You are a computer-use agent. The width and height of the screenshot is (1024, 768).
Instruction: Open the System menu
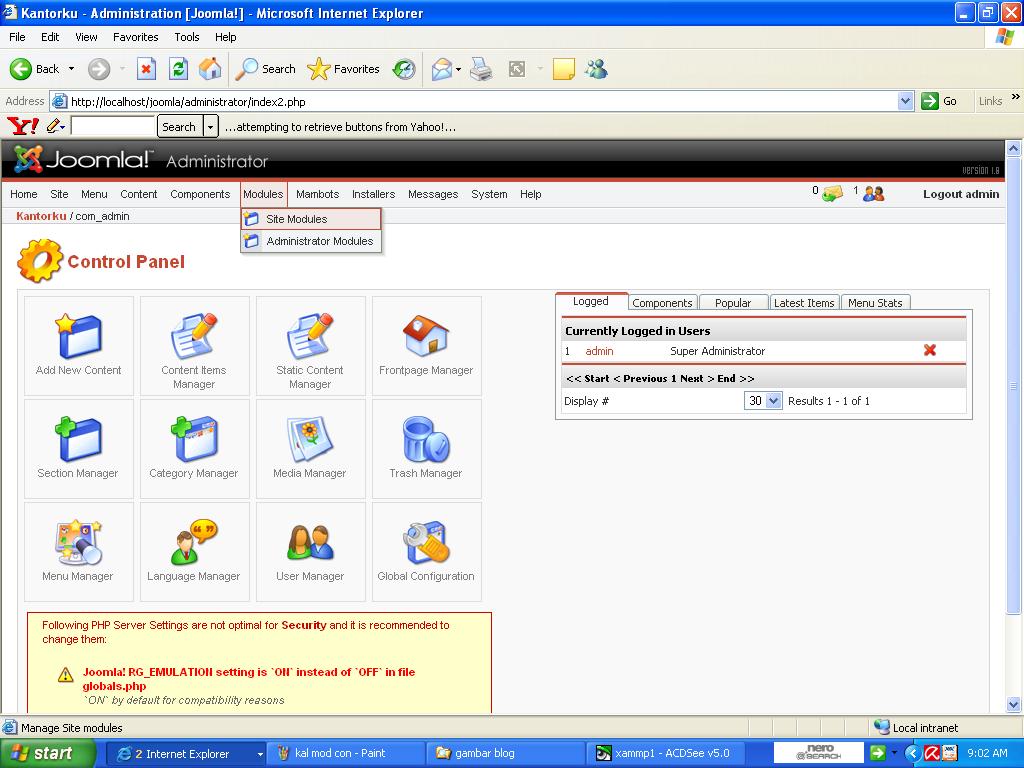[489, 194]
